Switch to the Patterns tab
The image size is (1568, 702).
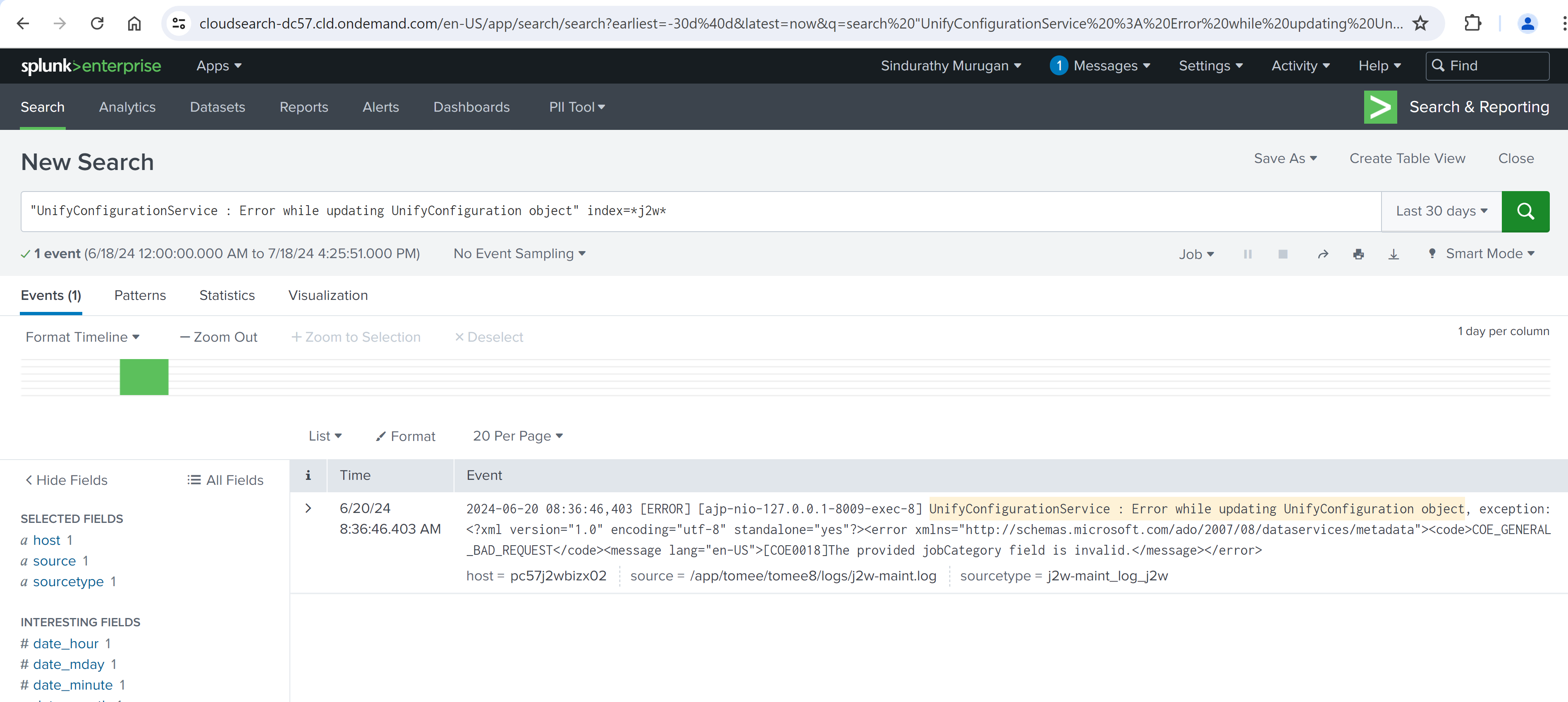[x=140, y=295]
